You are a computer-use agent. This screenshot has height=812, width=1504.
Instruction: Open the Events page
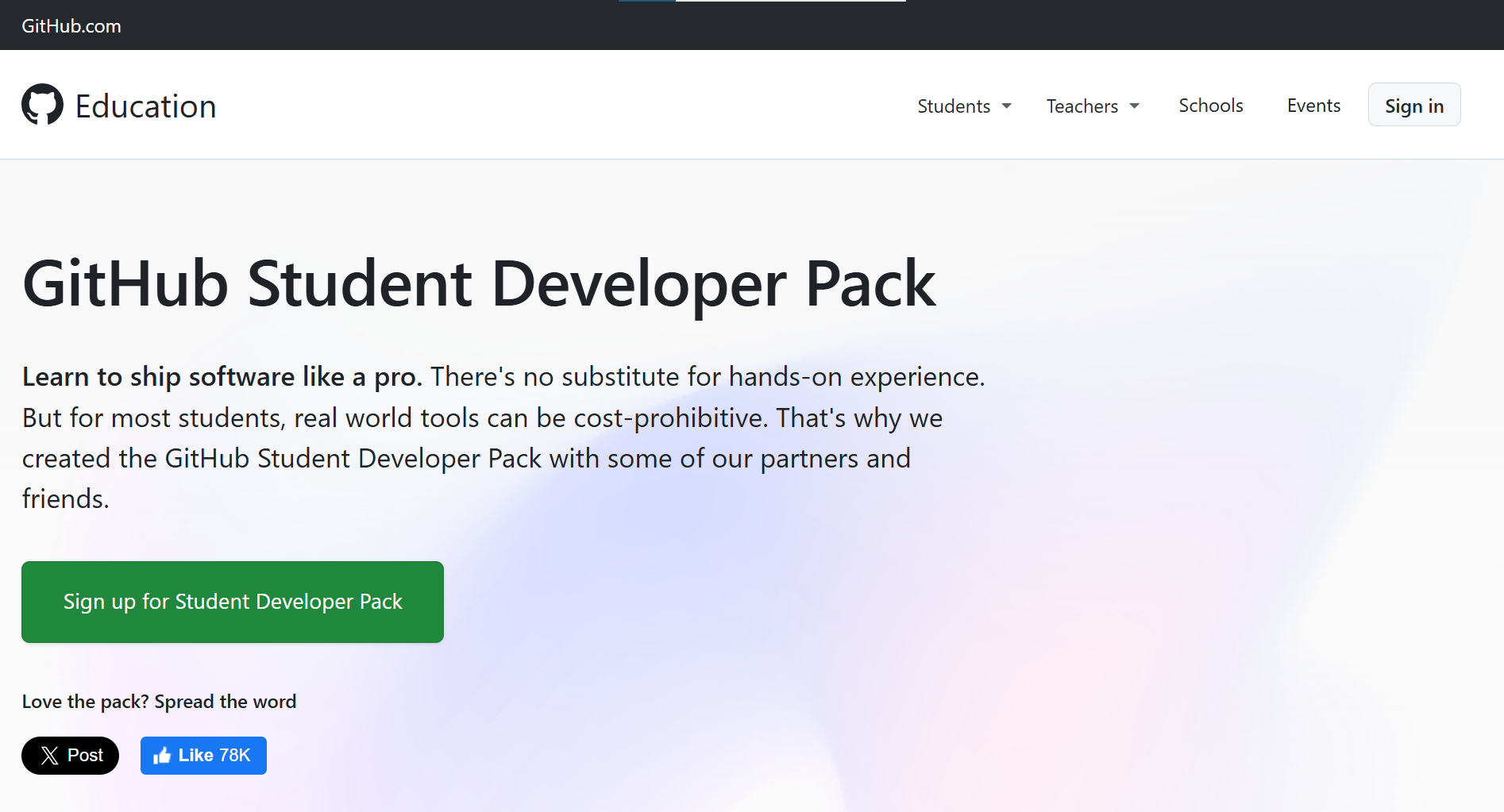(1313, 106)
